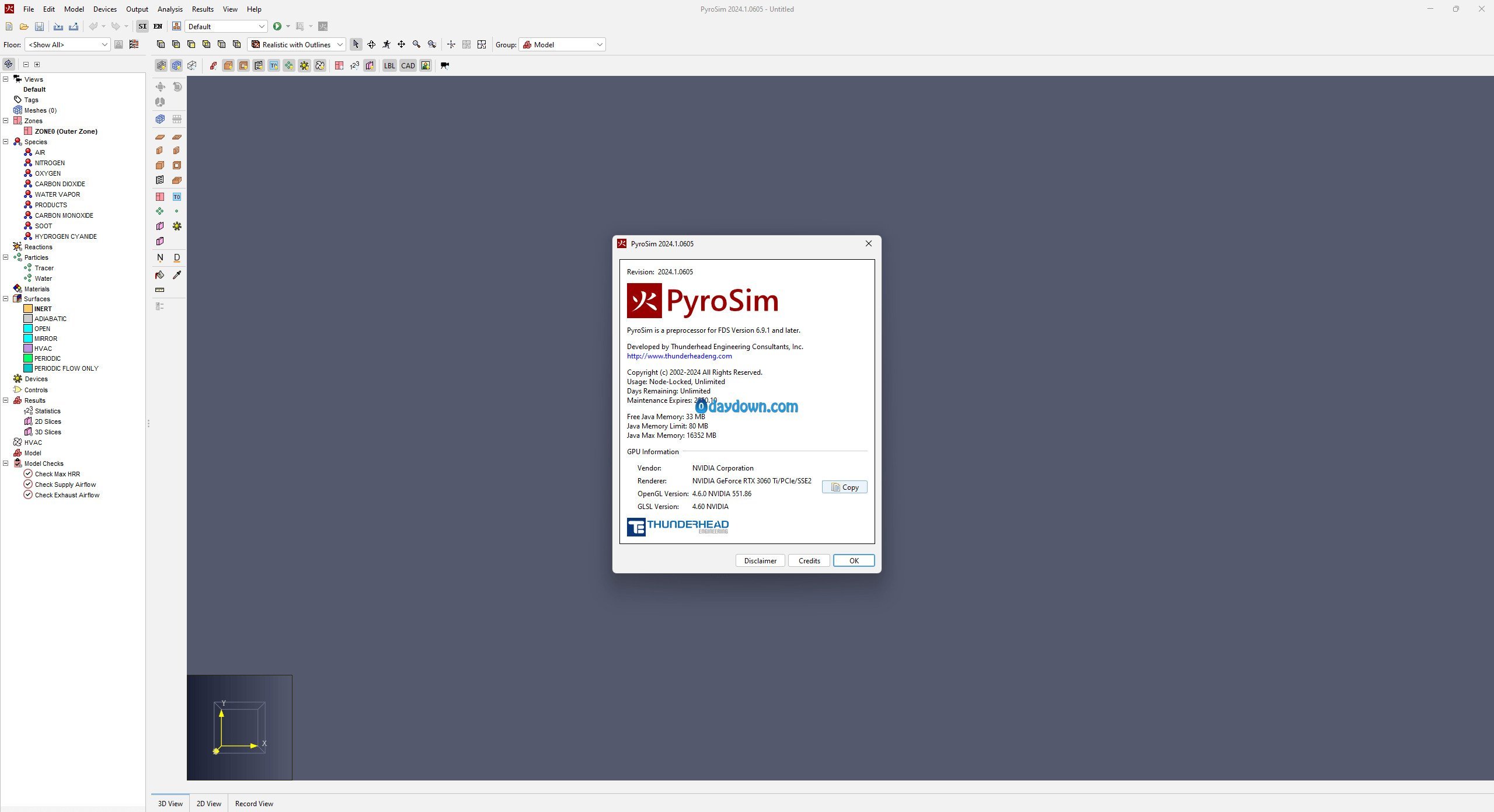
Task: Click the INERT surface color swatch
Action: [28, 309]
